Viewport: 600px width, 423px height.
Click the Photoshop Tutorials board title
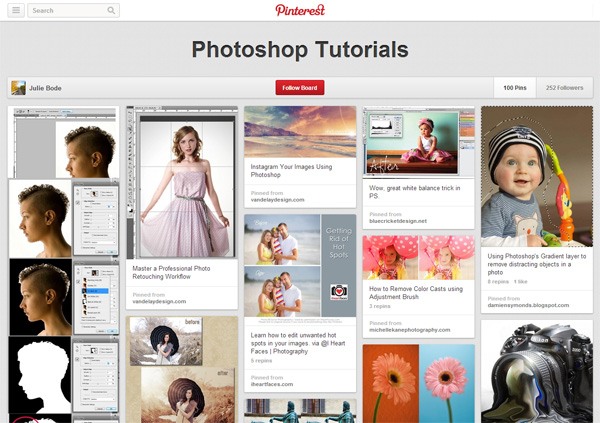(x=300, y=50)
